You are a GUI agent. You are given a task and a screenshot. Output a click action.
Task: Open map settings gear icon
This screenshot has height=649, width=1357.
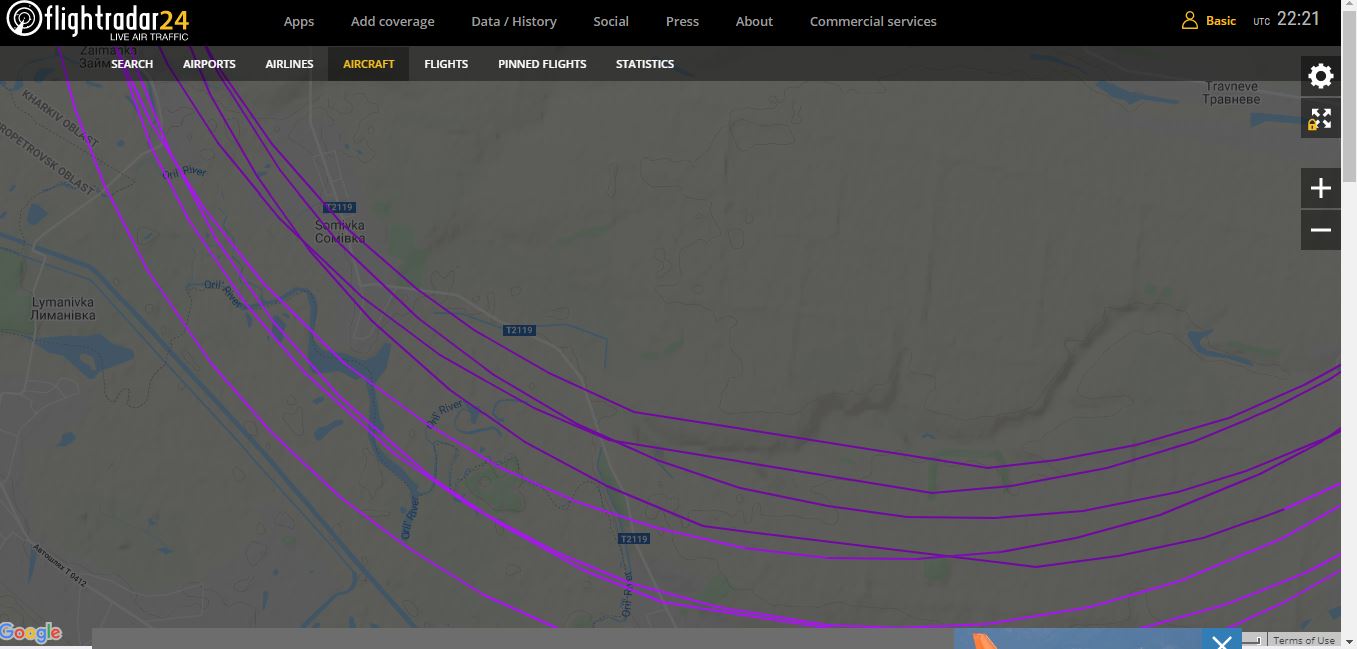(1320, 76)
